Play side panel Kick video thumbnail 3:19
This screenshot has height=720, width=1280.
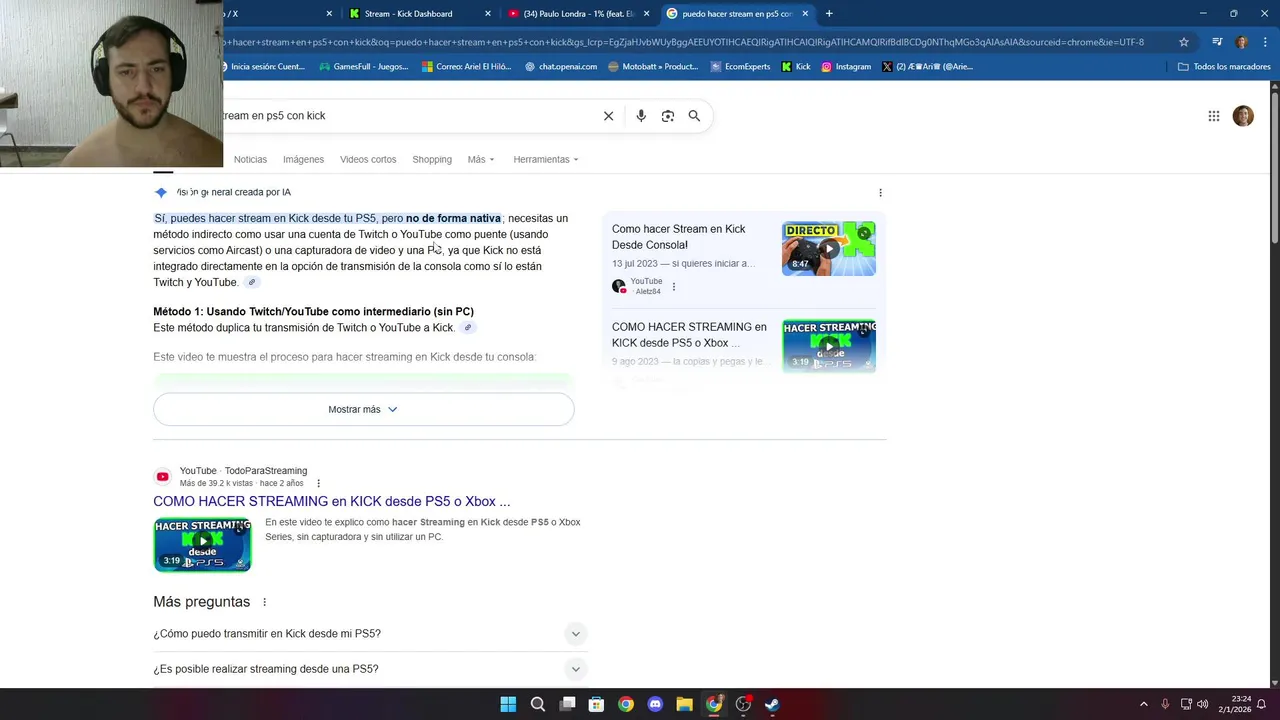pyautogui.click(x=828, y=346)
